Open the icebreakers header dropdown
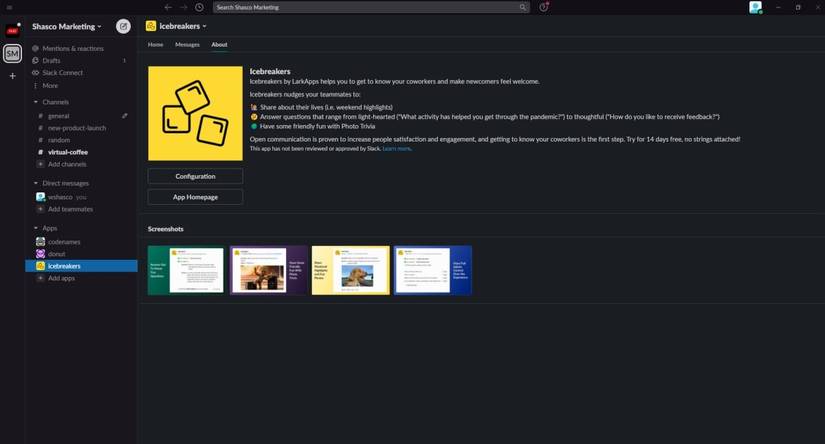 pos(205,26)
